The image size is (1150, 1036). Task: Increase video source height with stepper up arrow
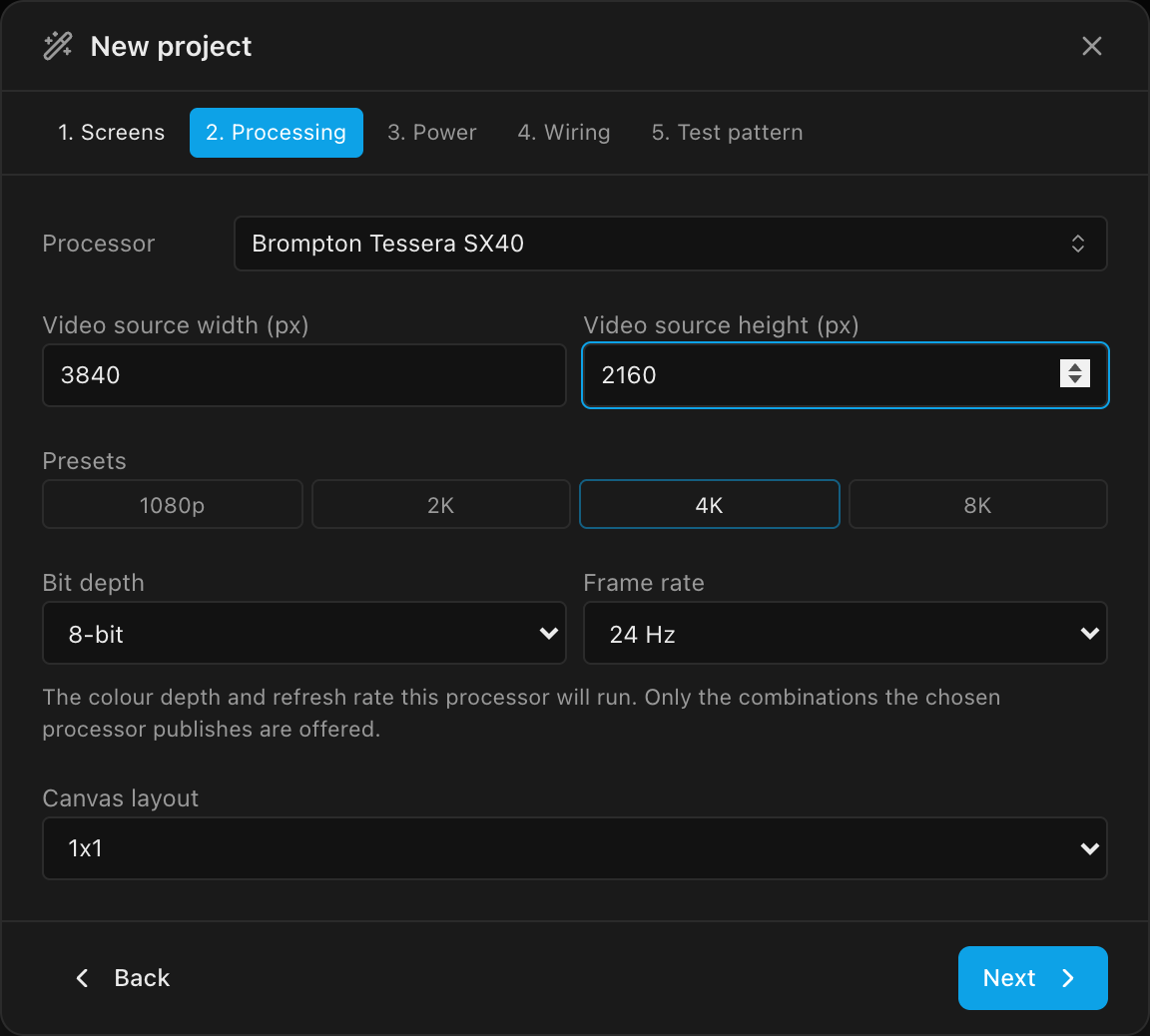coord(1075,366)
